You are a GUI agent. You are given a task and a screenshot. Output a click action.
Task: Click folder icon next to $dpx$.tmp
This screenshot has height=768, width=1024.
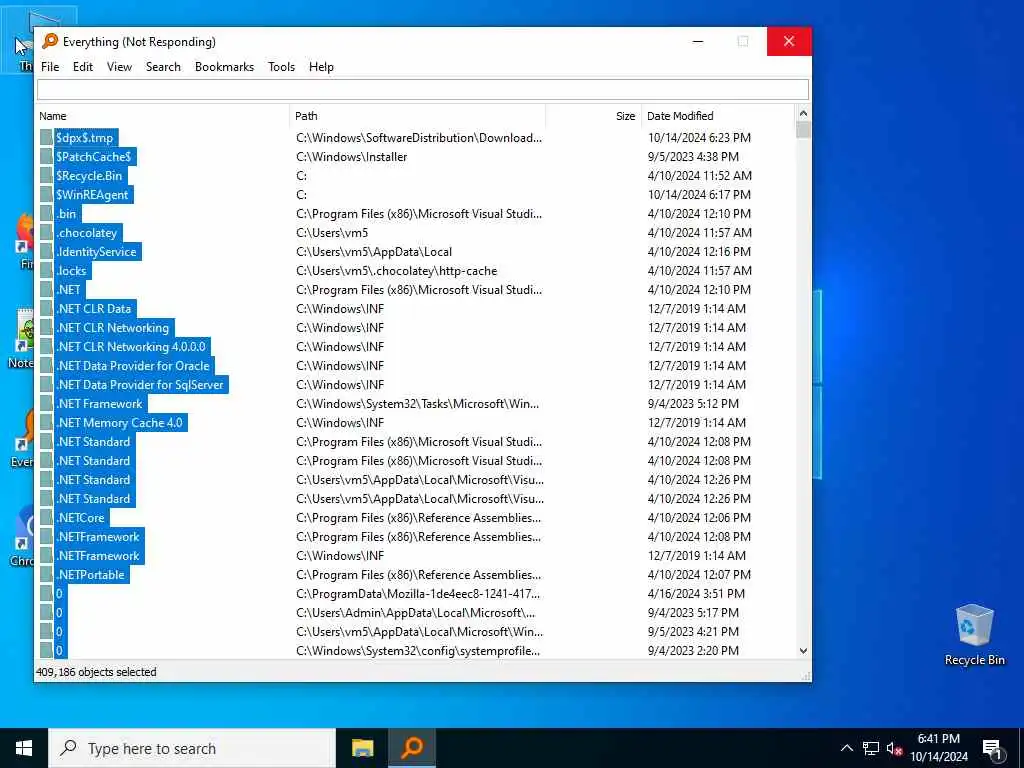[46, 138]
